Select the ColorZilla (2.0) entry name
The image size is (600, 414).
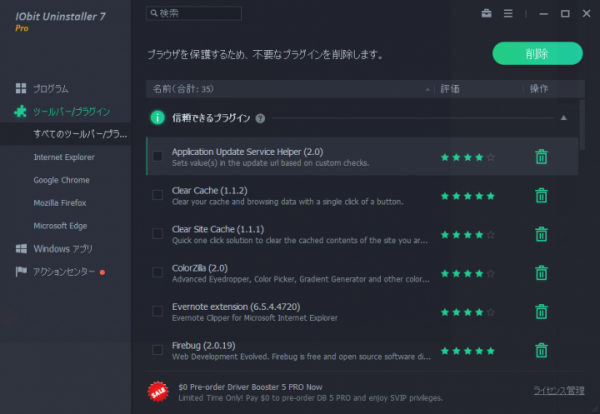(x=200, y=268)
